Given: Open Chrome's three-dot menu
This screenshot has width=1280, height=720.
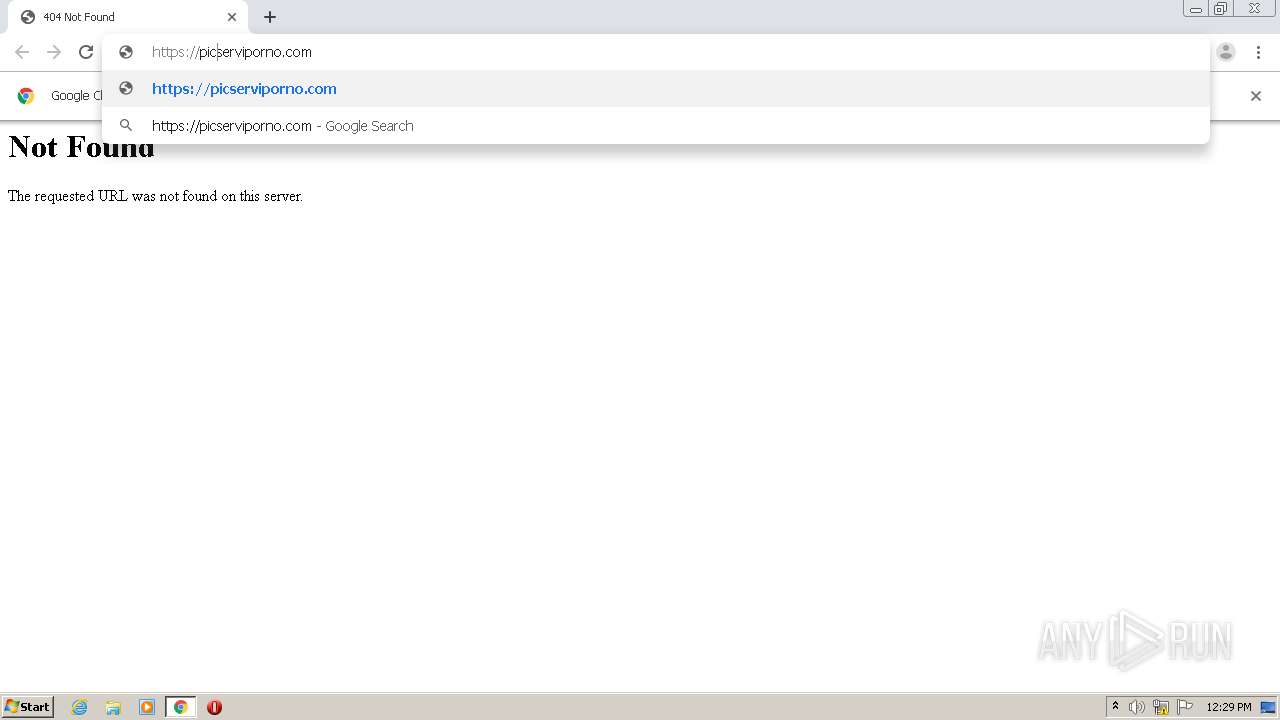Looking at the screenshot, I should click(x=1258, y=52).
